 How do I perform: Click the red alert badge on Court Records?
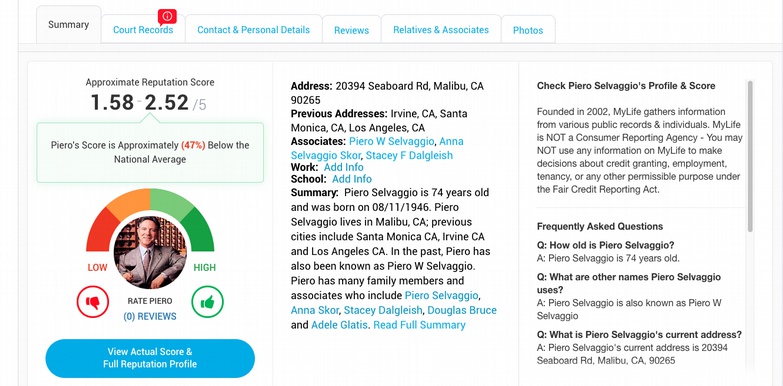tap(167, 16)
